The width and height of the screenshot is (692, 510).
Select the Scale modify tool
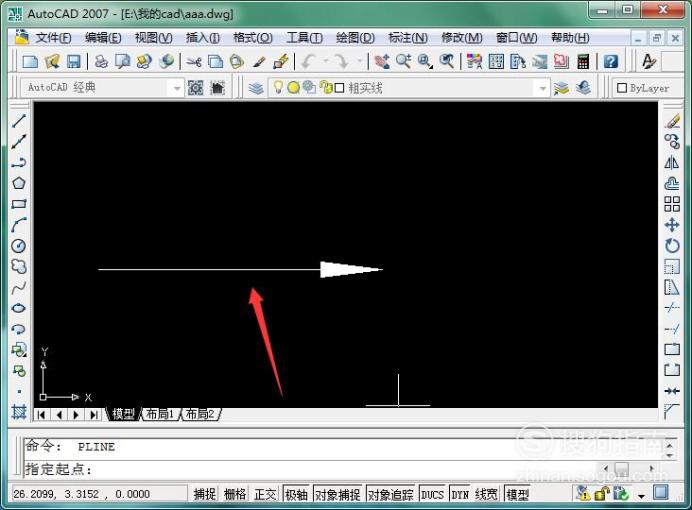tap(672, 266)
